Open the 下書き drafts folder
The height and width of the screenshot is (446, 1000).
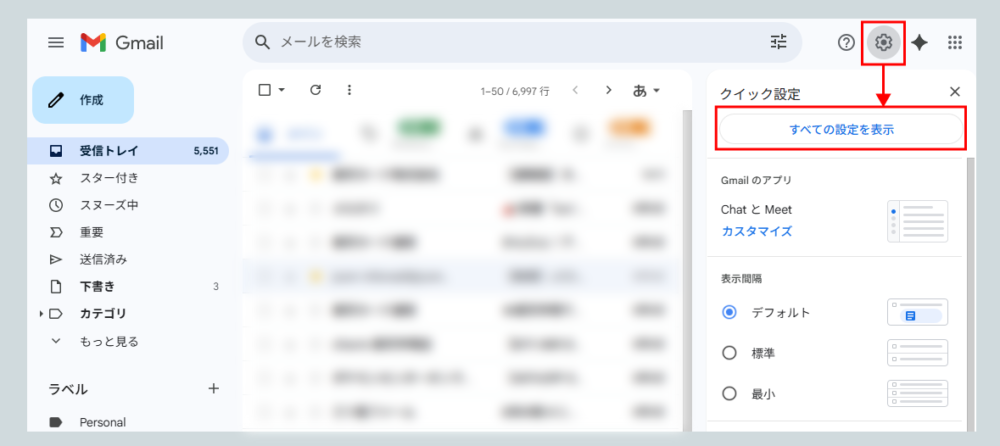click(x=96, y=287)
